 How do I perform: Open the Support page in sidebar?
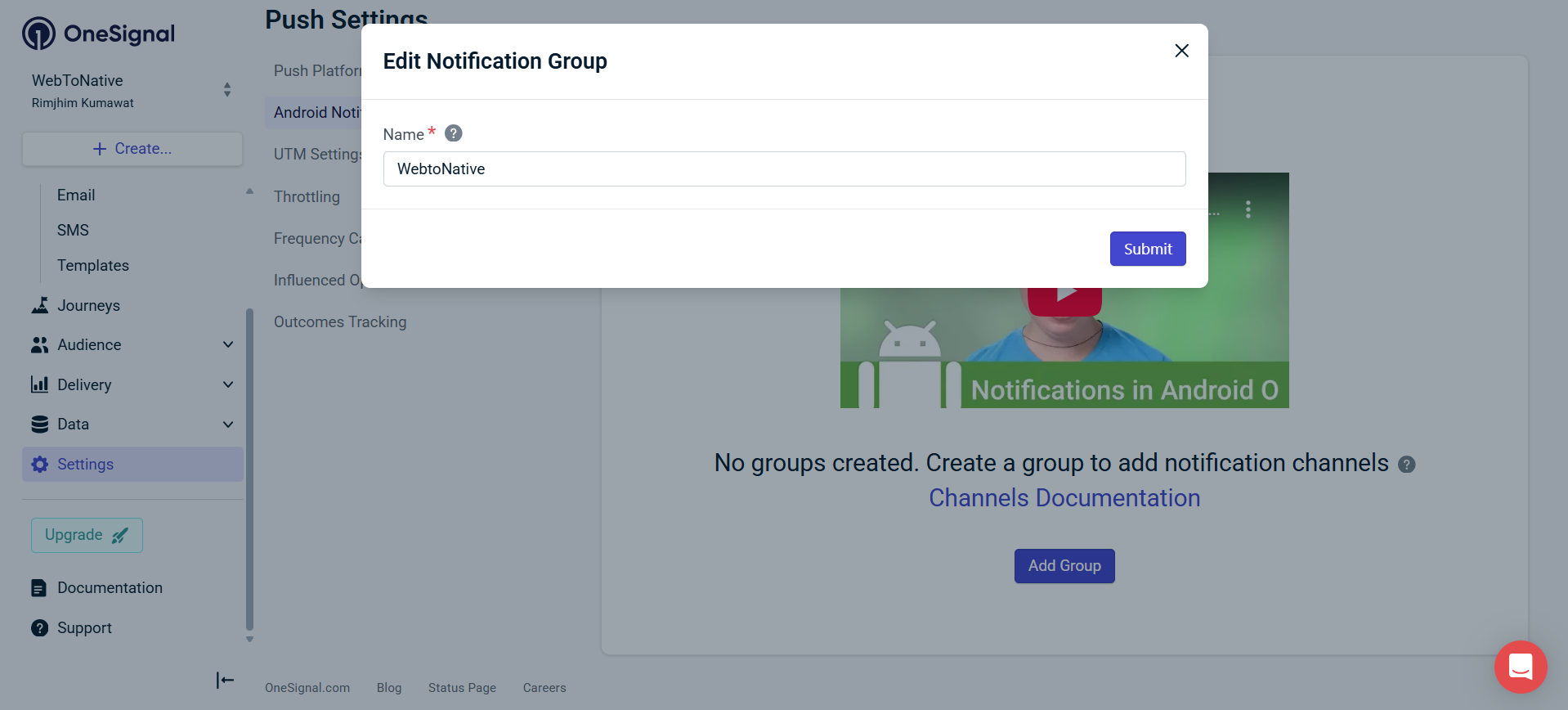[x=84, y=627]
